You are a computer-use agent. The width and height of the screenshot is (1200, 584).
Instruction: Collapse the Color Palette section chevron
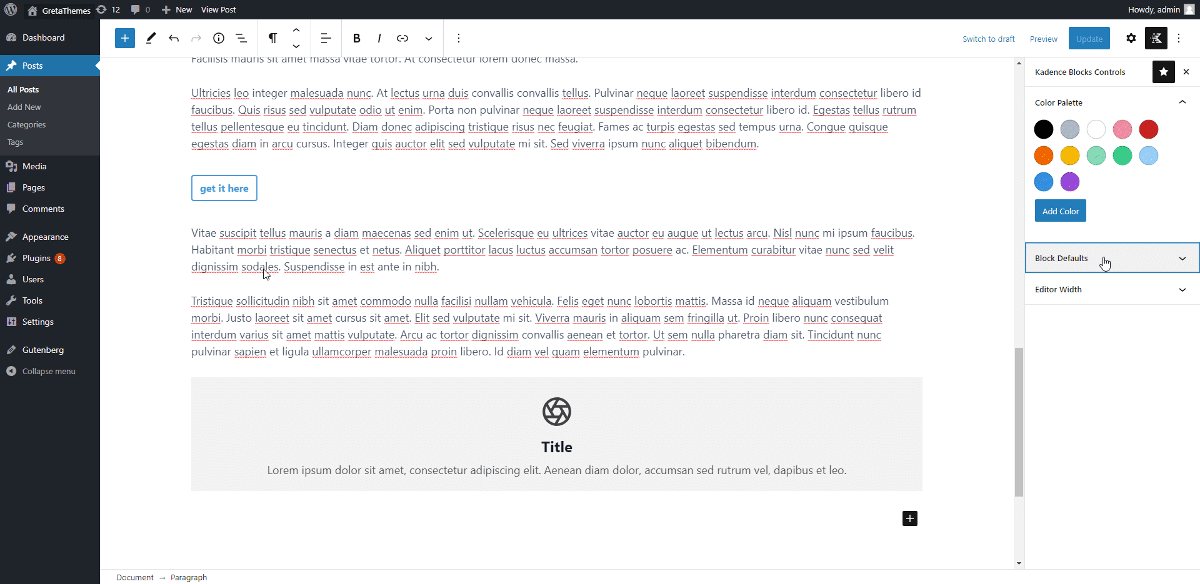click(1184, 101)
